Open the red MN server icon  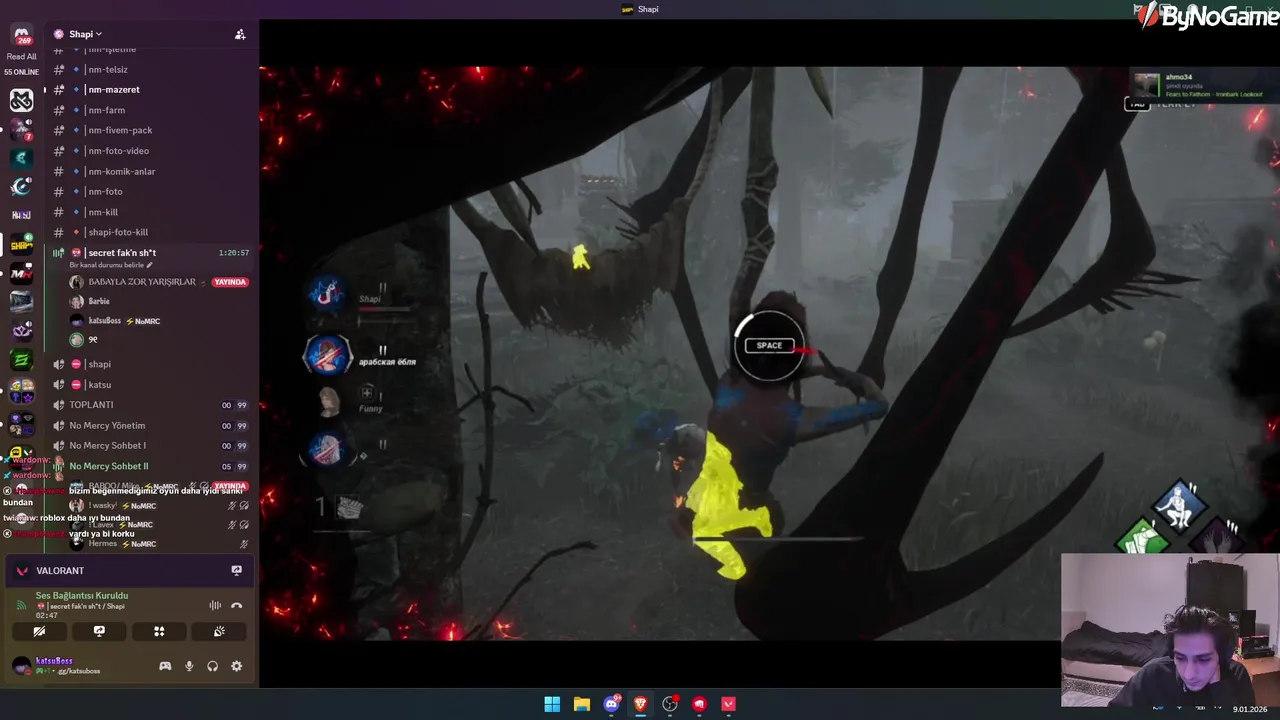coord(21,273)
